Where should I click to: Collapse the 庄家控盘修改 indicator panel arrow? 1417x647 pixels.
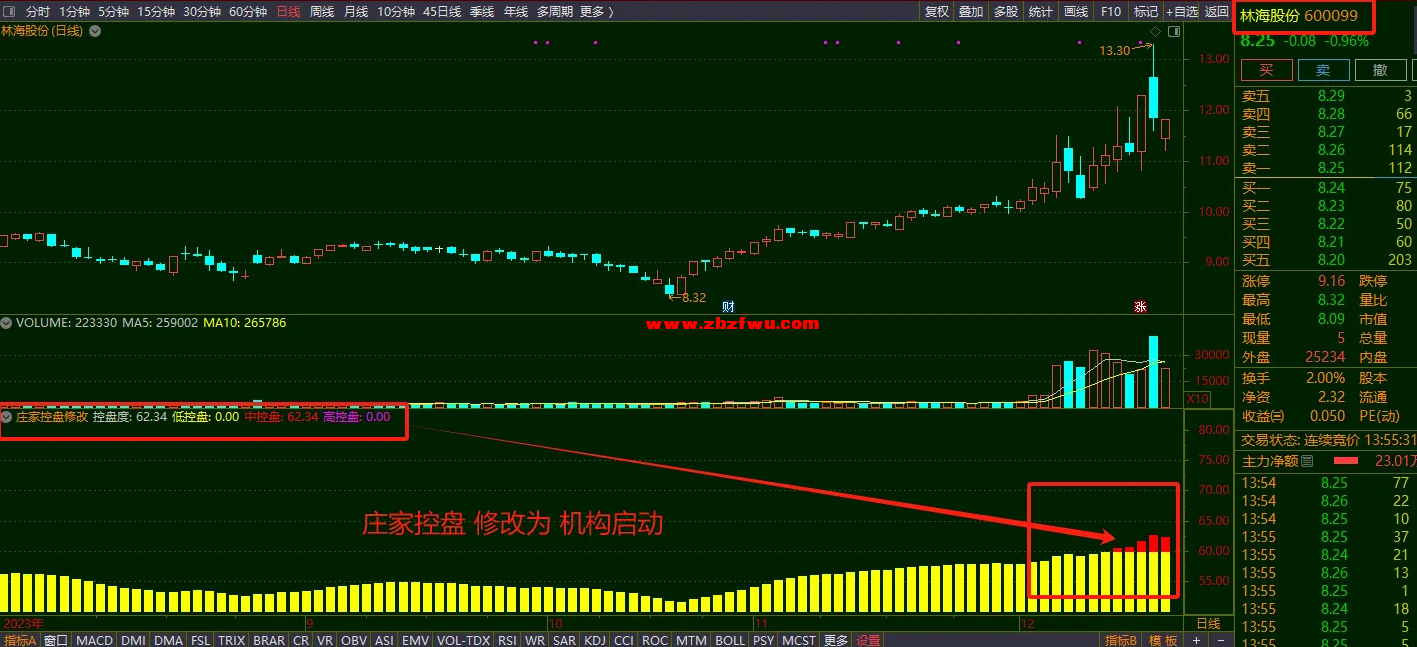(7, 416)
